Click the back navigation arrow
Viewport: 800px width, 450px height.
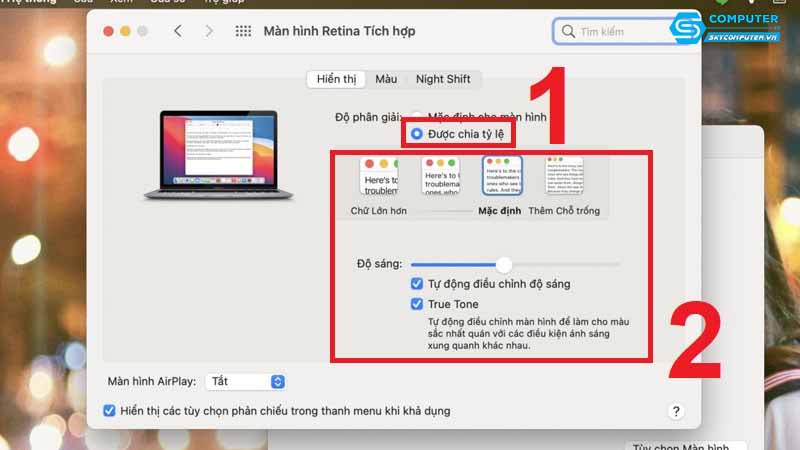pos(178,31)
